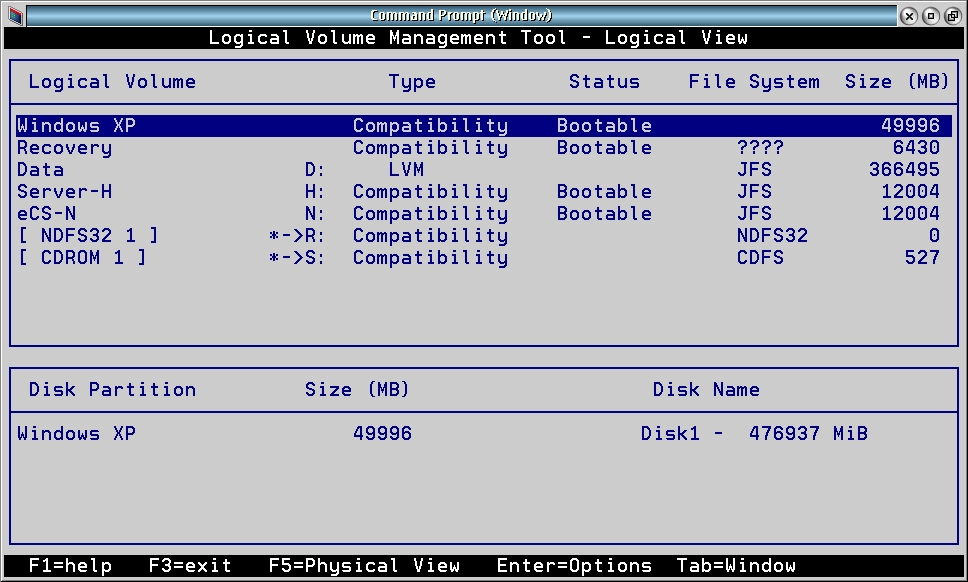Select the eCS-N logical volume

click(484, 214)
